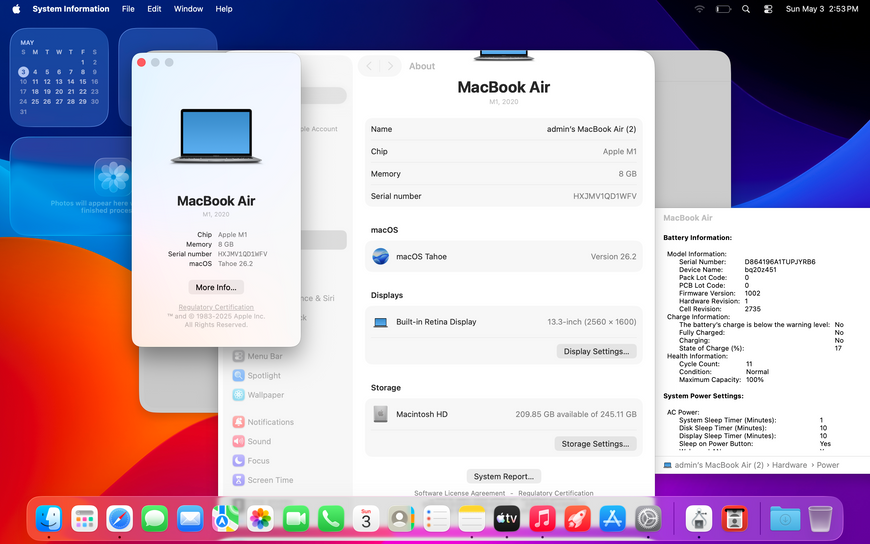This screenshot has width=870, height=544.
Task: Click the red rocket app in the dock
Action: (578, 519)
